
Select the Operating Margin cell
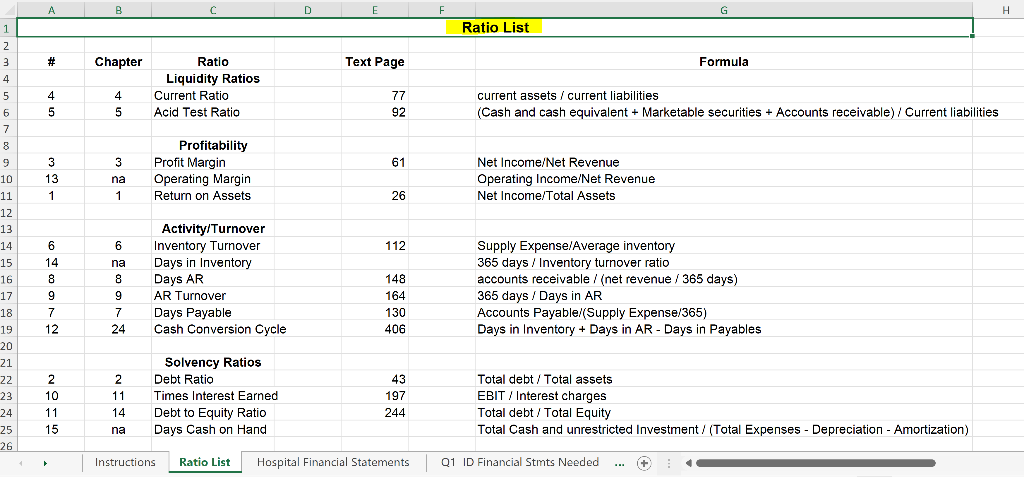[212, 179]
